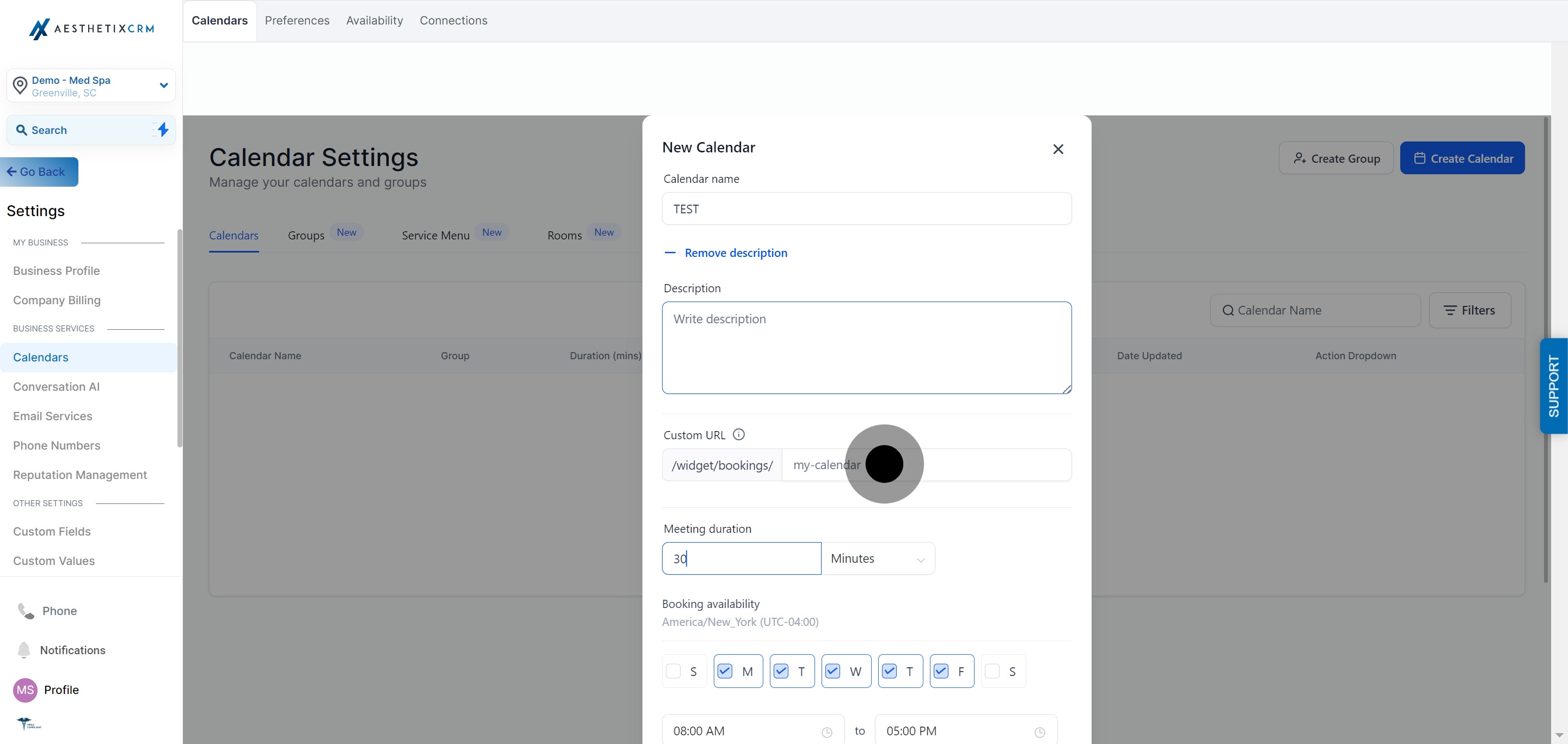Screen dimensions: 1568x744
Task: Uncheck the Friday availability checkbox
Action: click(940, 671)
